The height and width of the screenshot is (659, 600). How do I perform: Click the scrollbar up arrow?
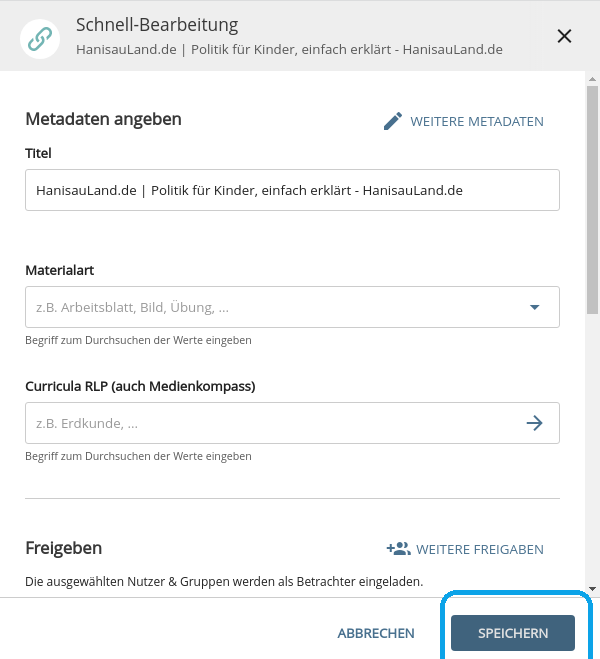click(x=592, y=79)
